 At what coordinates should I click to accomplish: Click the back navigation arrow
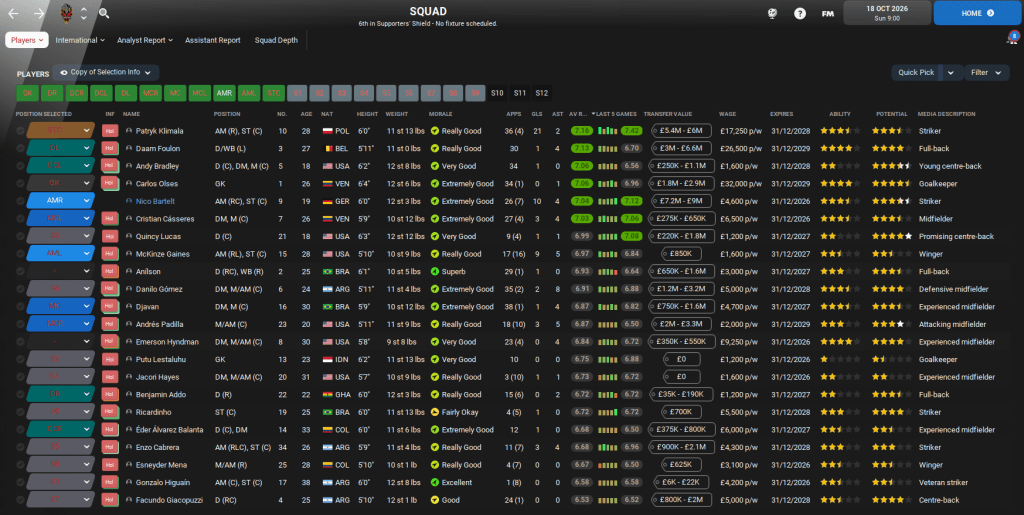click(x=14, y=14)
